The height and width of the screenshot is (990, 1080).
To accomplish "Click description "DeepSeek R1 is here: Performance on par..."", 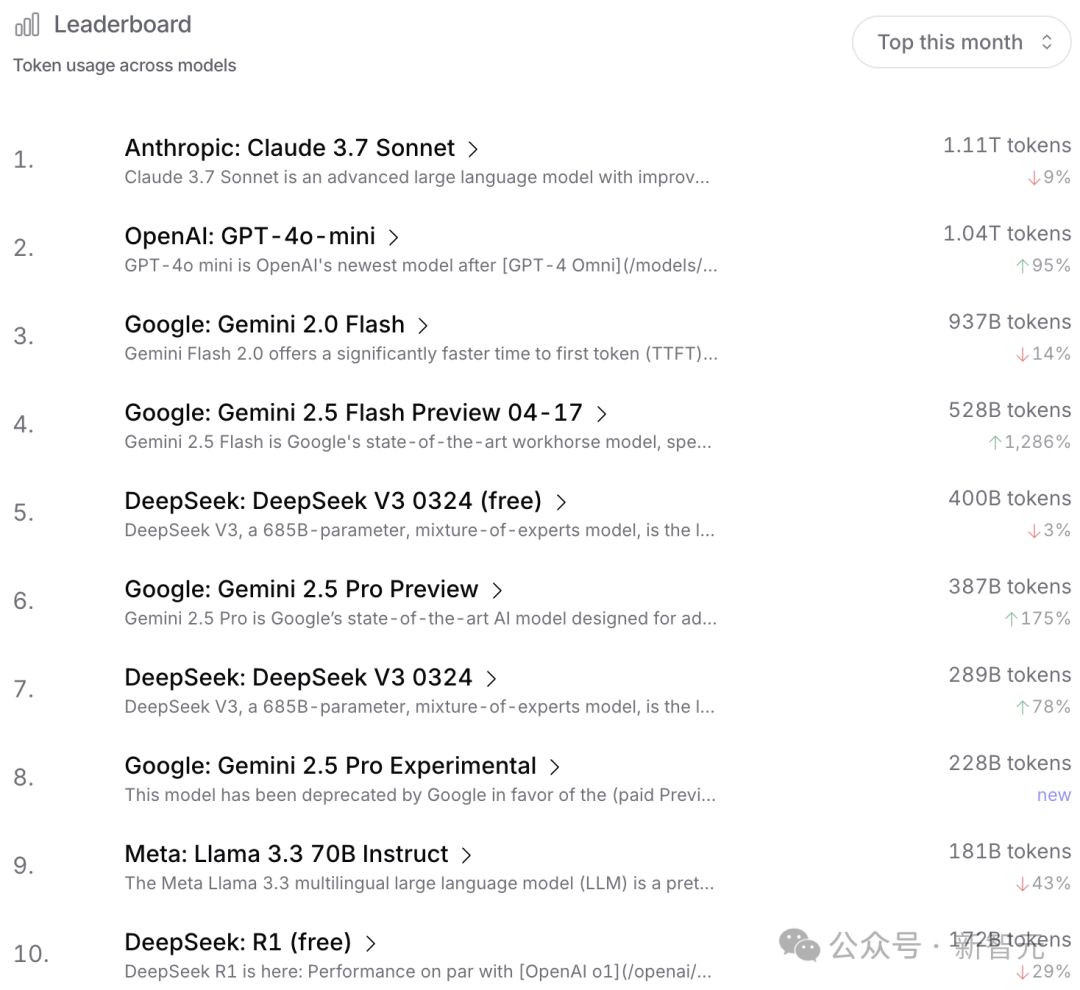I will 418,971.
